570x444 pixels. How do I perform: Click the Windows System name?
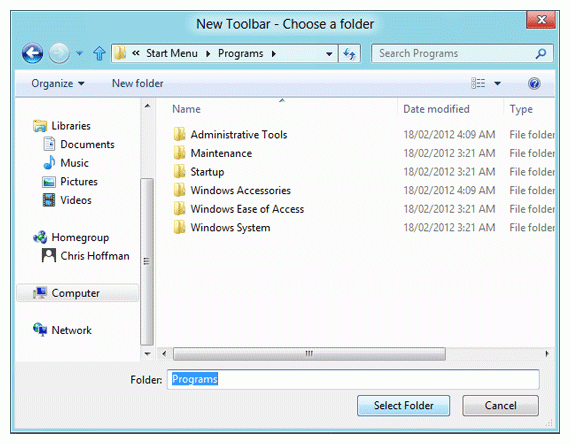(230, 228)
